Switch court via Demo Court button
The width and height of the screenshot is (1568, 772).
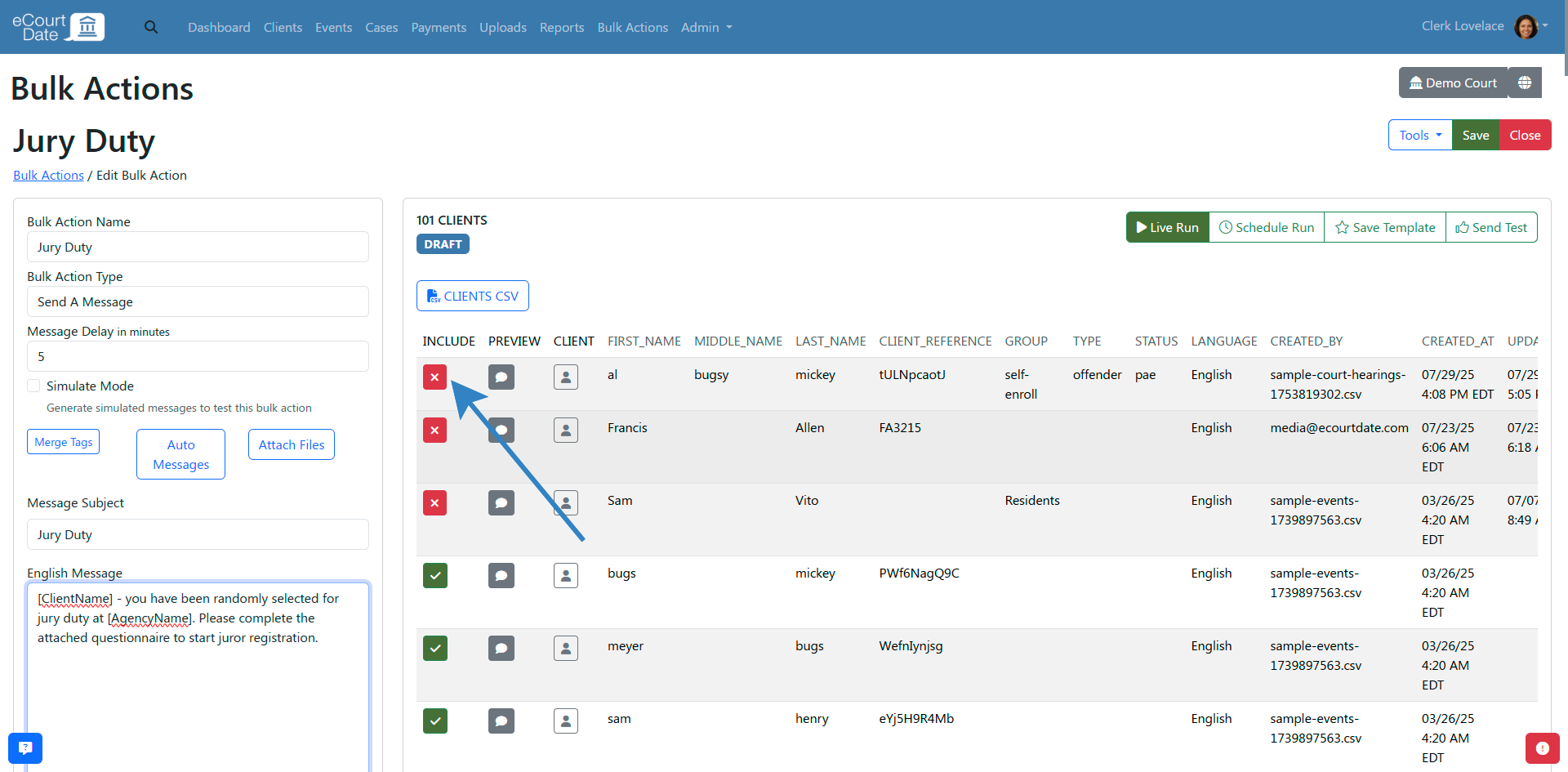[1453, 83]
